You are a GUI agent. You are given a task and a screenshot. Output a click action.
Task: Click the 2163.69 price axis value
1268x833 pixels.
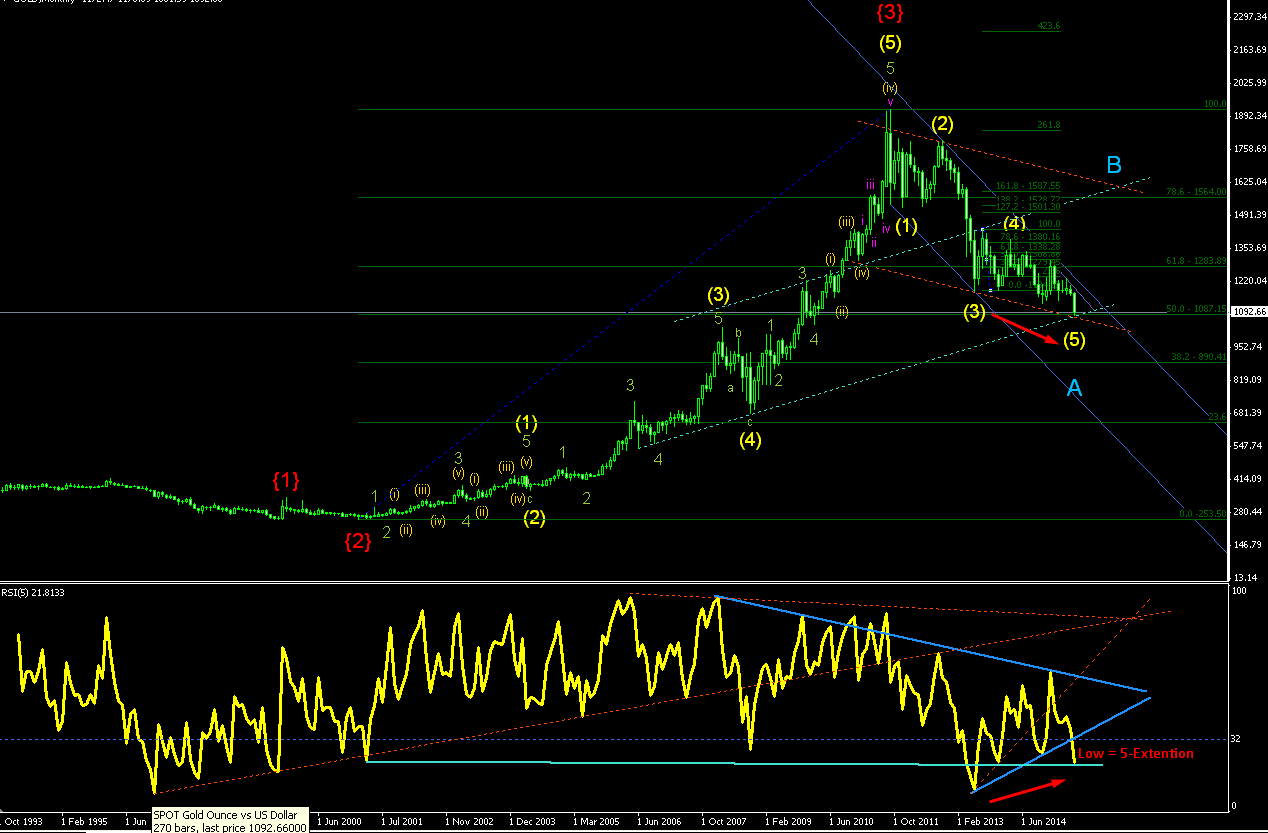[x=1250, y=50]
